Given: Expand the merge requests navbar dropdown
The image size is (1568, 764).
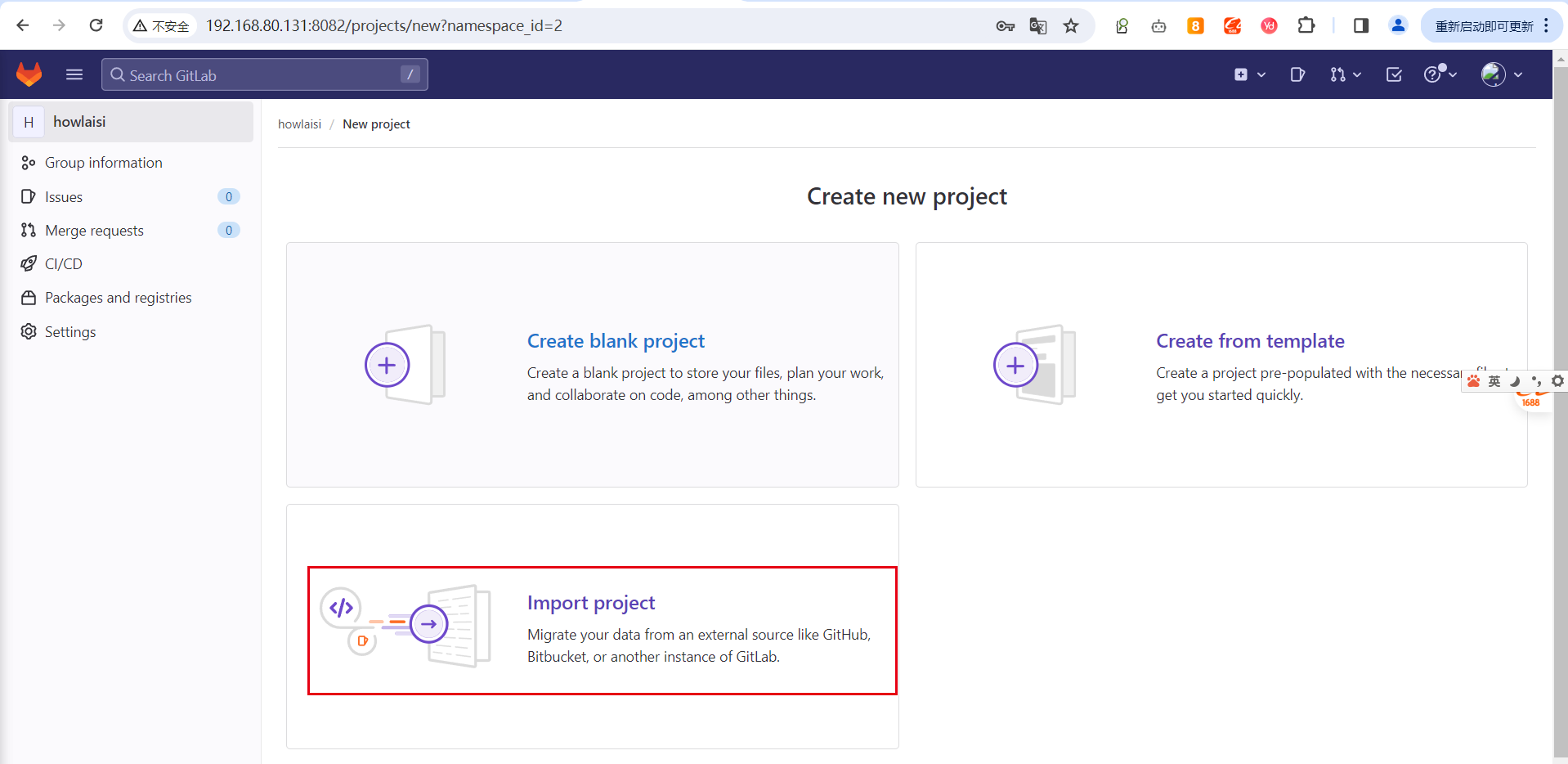Looking at the screenshot, I should click(x=1345, y=74).
